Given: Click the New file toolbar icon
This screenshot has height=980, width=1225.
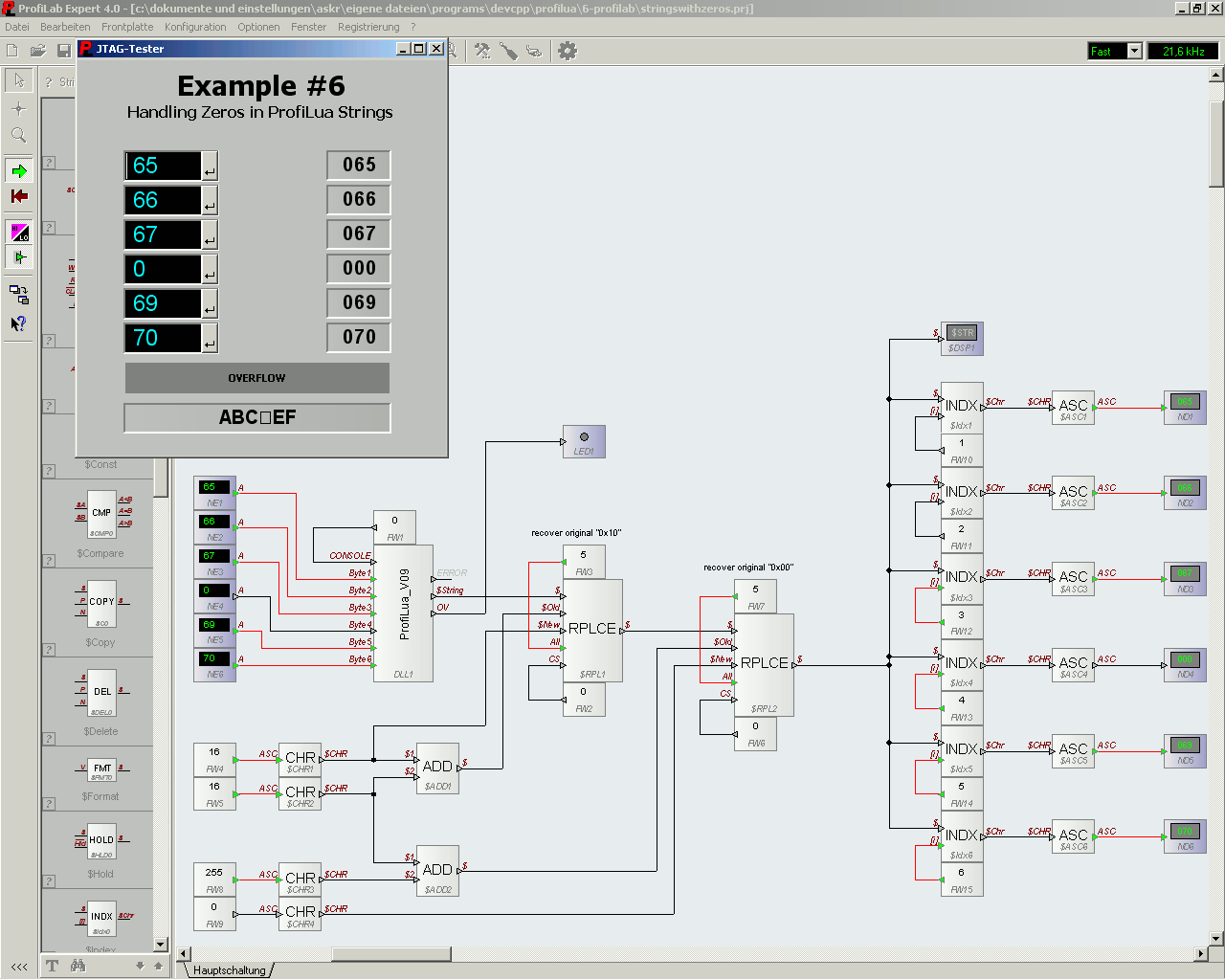Looking at the screenshot, I should [12, 51].
